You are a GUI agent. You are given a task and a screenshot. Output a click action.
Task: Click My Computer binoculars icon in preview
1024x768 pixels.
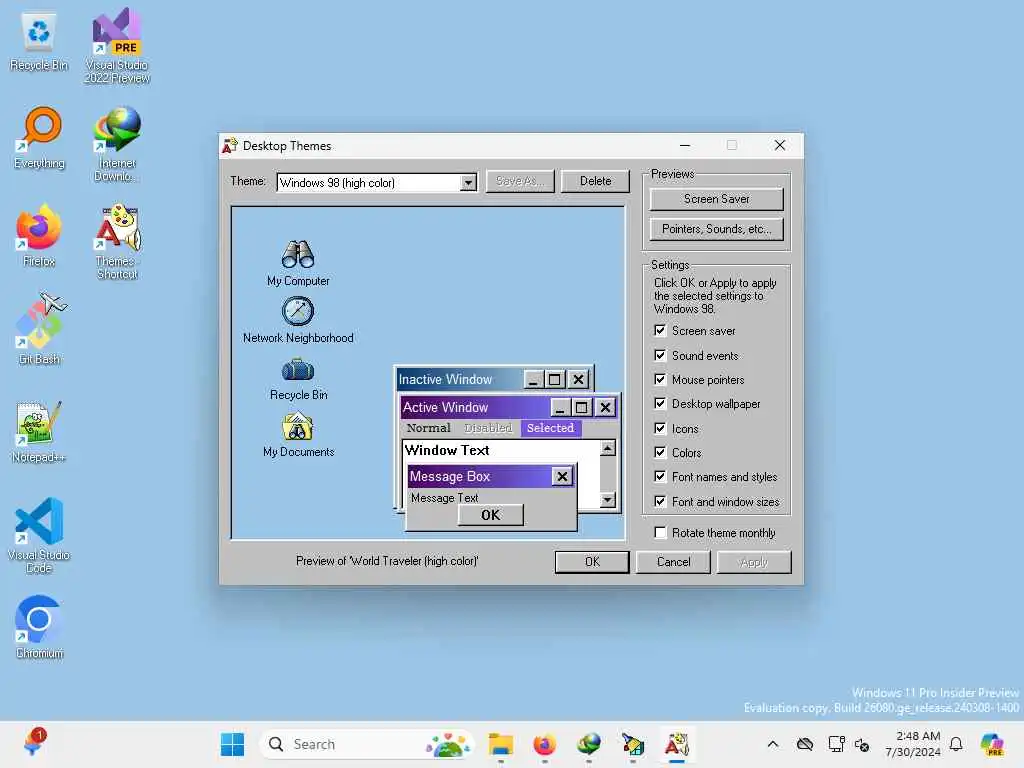tap(298, 255)
